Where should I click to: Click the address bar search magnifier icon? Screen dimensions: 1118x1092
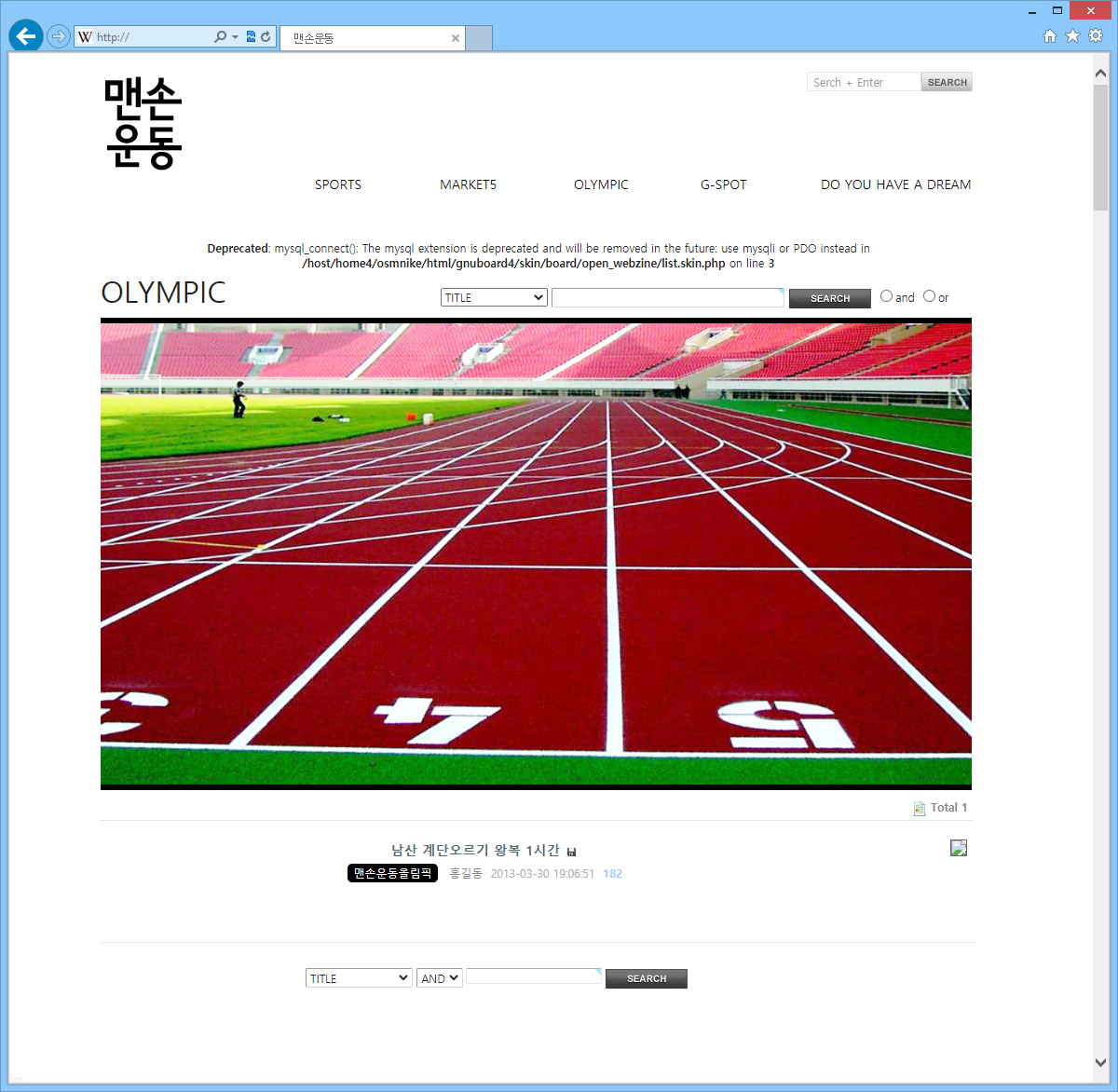221,37
